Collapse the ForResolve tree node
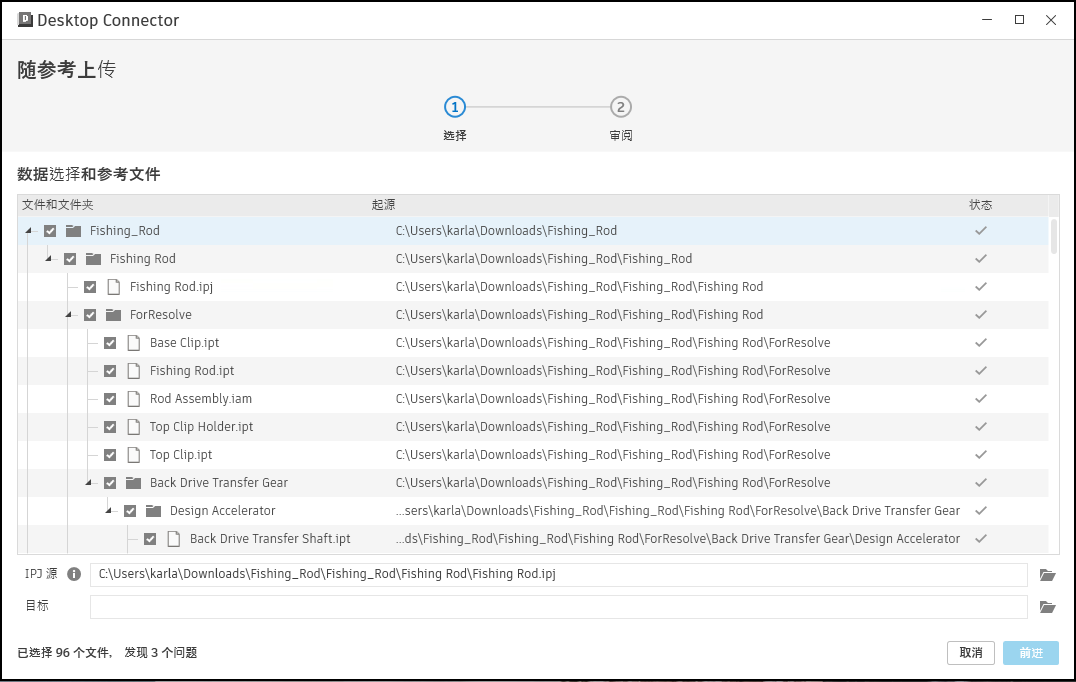This screenshot has width=1076, height=682. pos(69,315)
